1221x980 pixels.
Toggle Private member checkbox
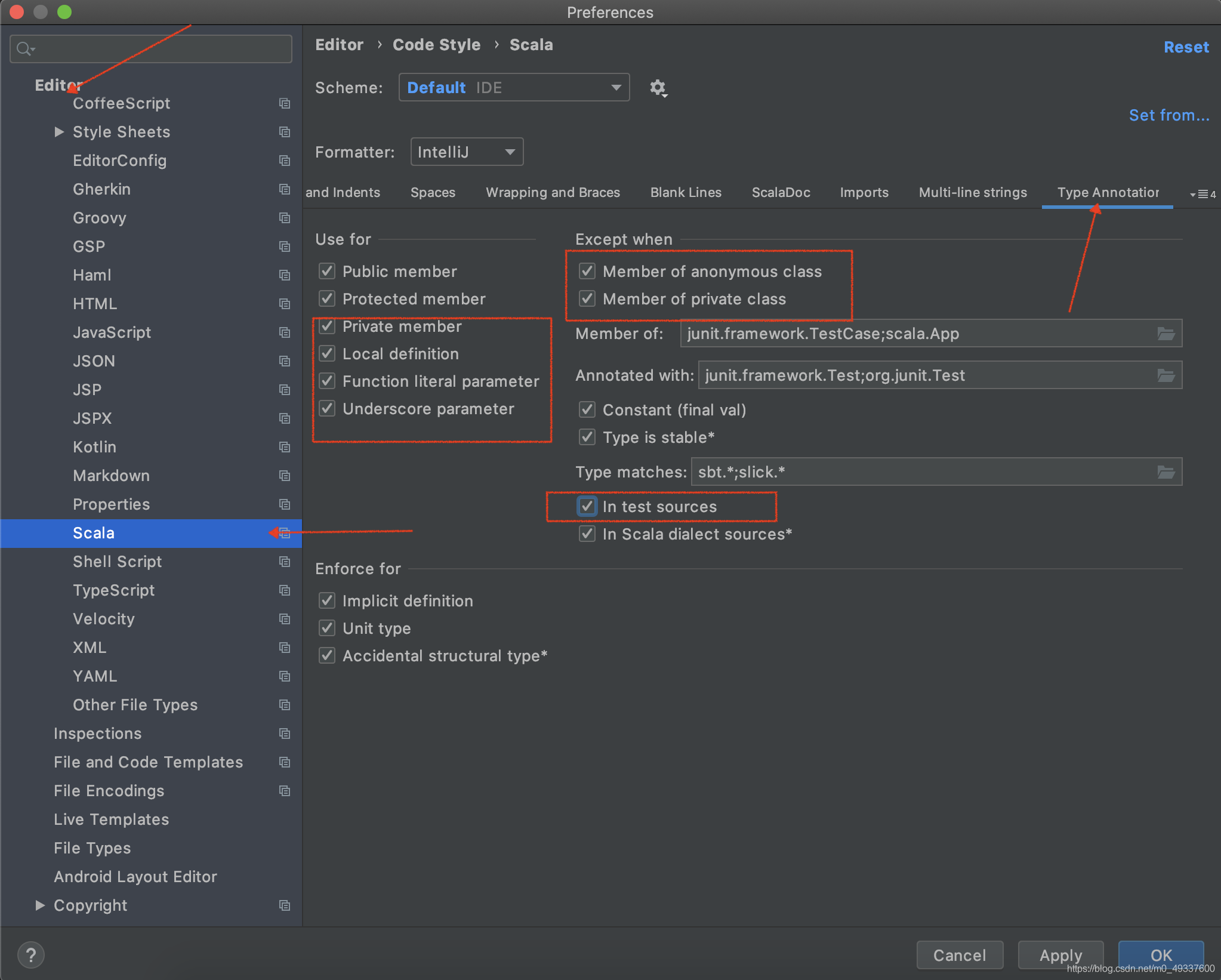click(x=327, y=326)
